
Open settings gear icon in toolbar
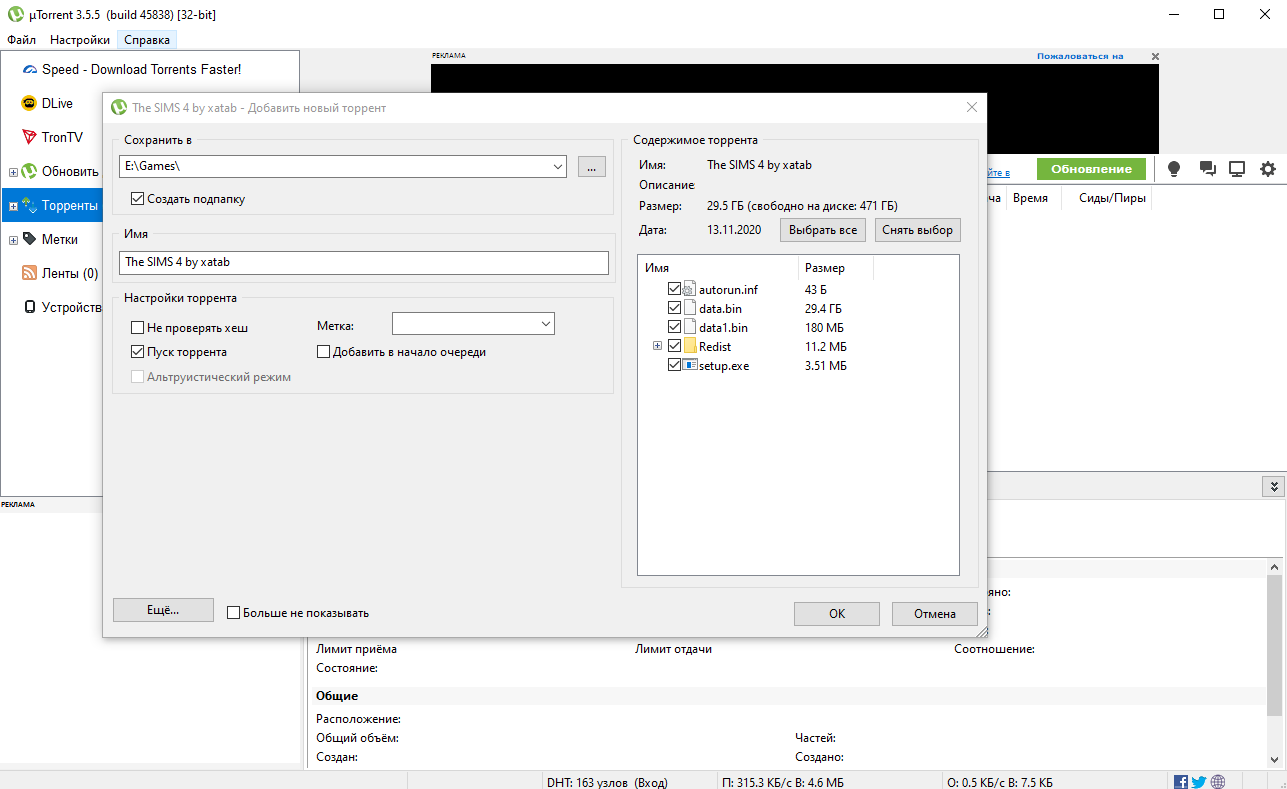pyautogui.click(x=1268, y=169)
